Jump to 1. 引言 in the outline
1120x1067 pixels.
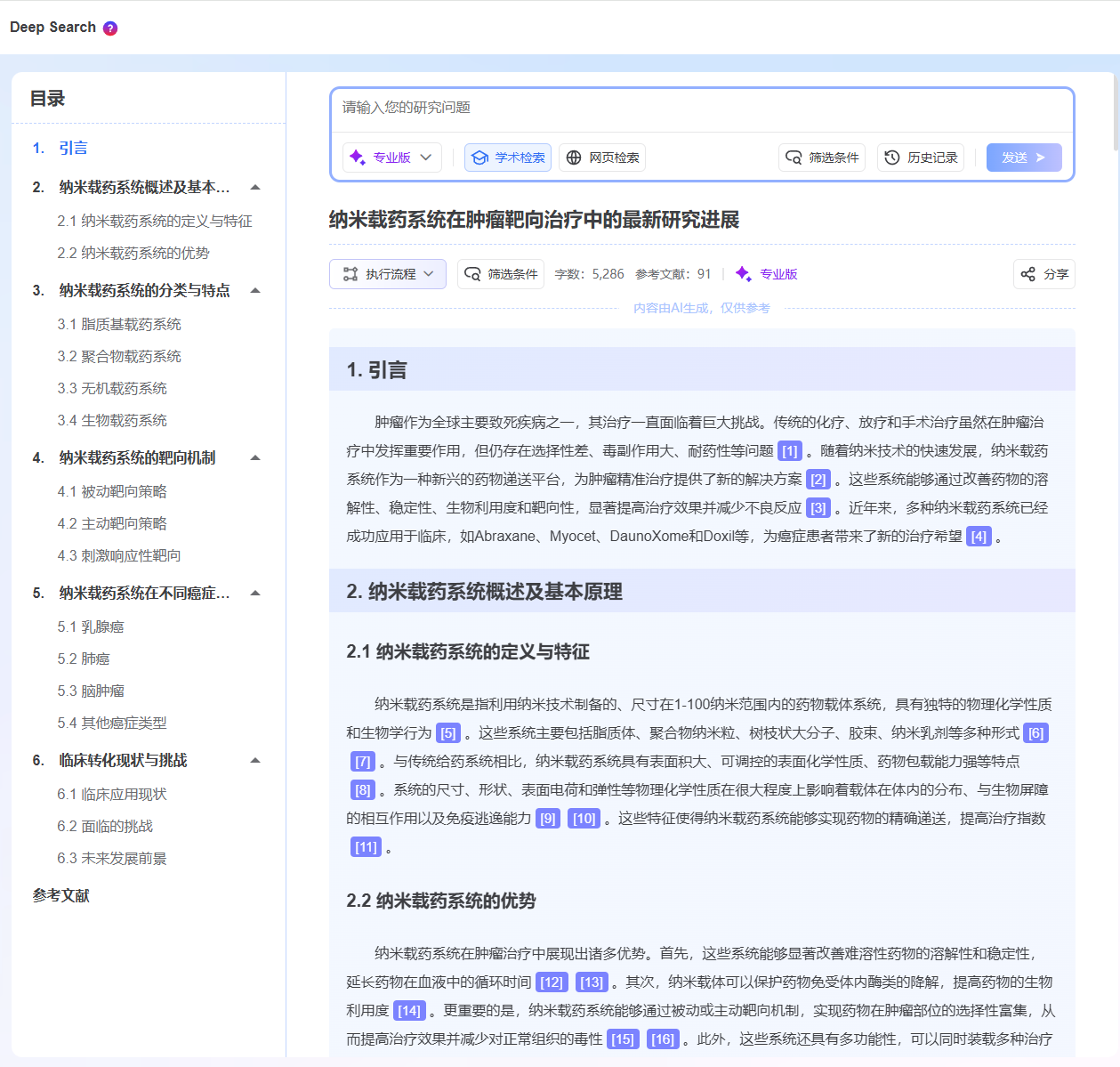pos(60,148)
